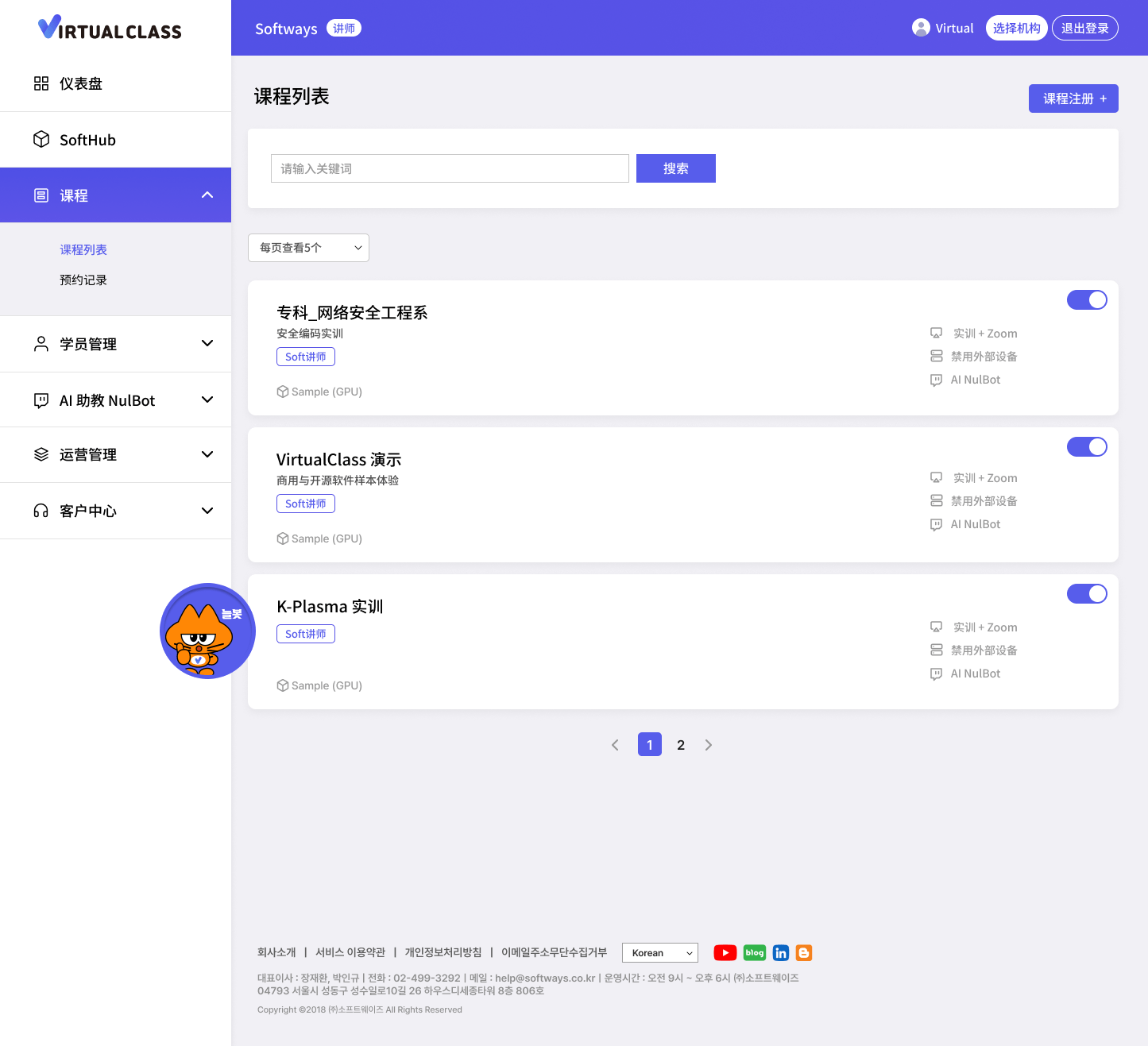Click the VirtualClass logo
This screenshot has height=1046, width=1148.
110,29
